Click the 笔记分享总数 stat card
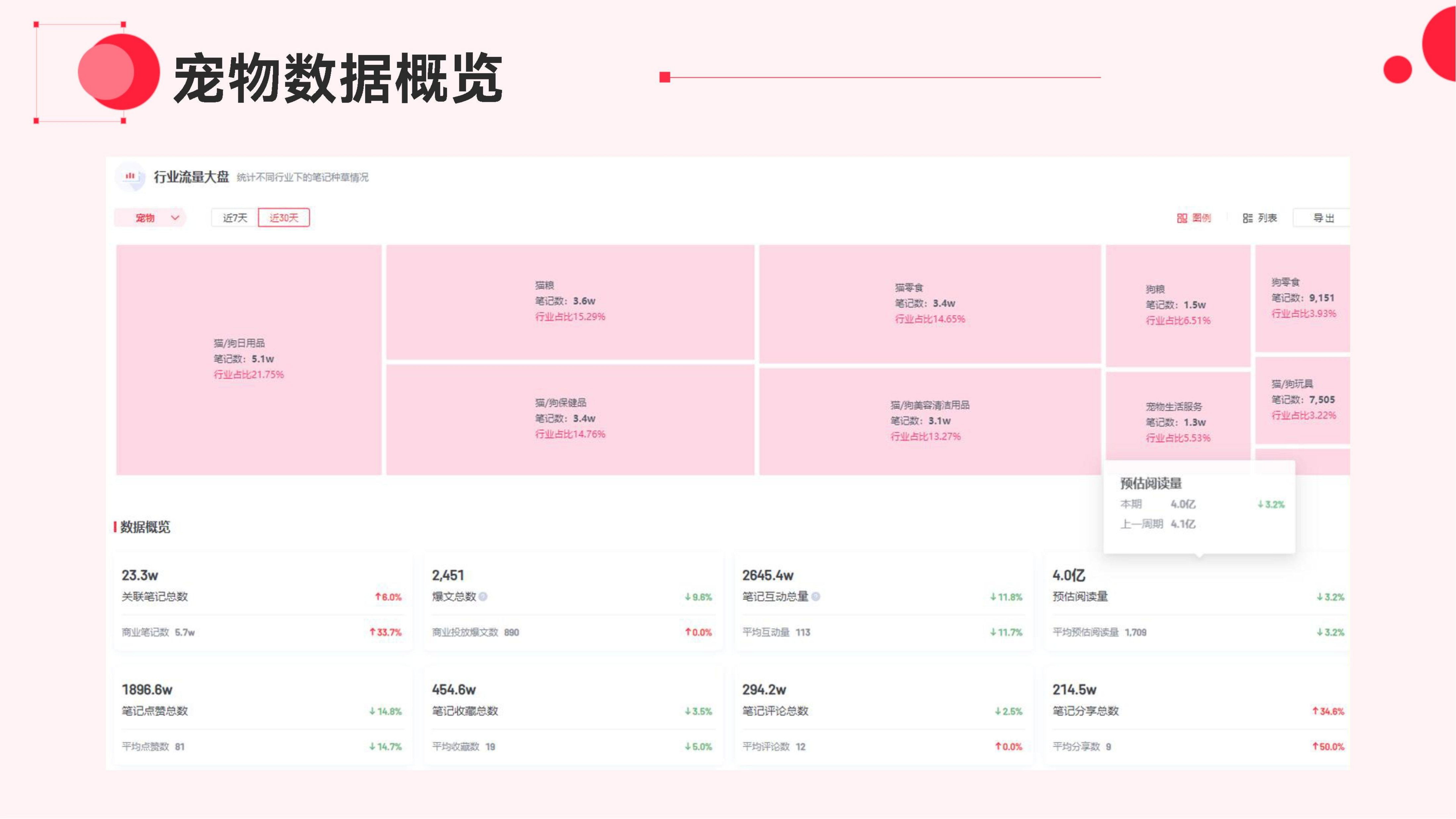1456x819 pixels. tap(1085, 710)
